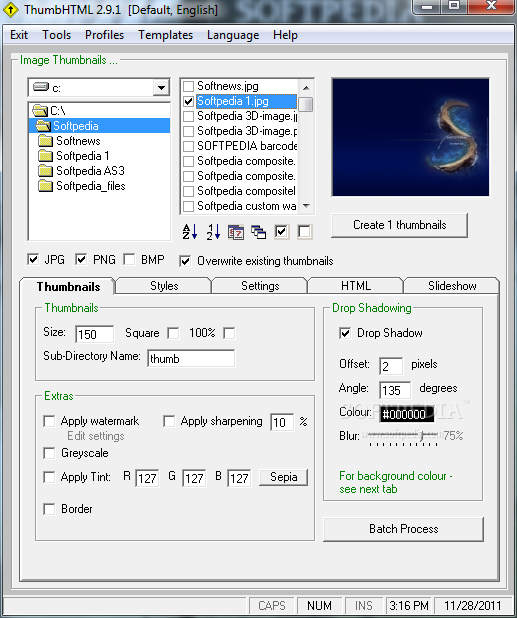The height and width of the screenshot is (618, 517).
Task: Click Create 1 thumbnails button
Action: (x=400, y=225)
